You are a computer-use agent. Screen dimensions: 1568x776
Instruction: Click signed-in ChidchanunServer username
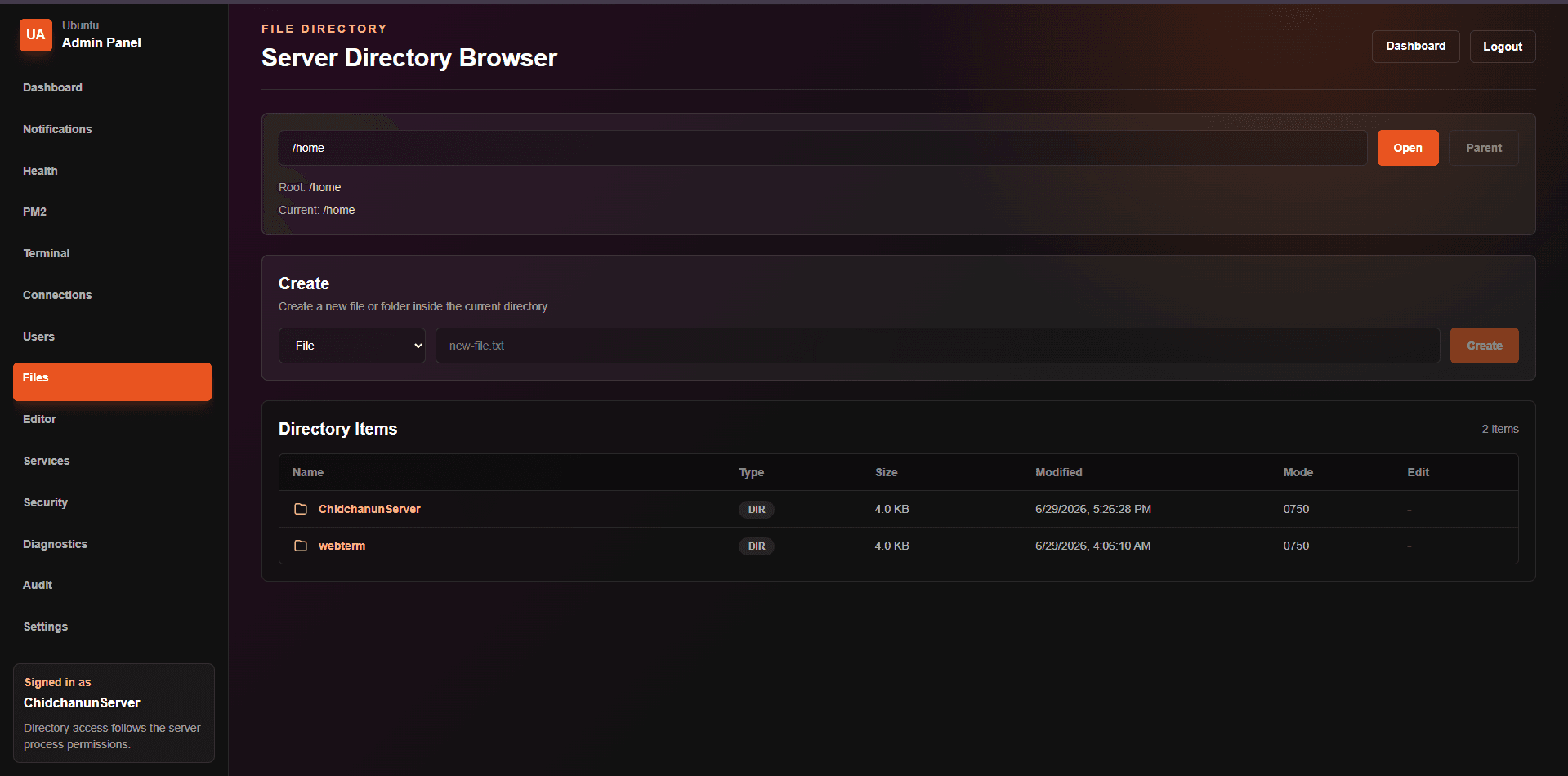[x=82, y=702]
